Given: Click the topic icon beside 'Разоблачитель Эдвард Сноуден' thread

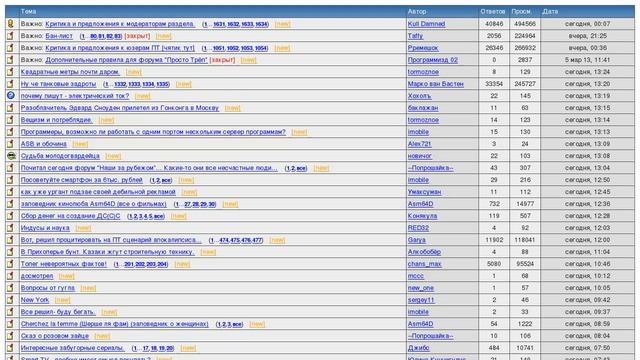Looking at the screenshot, I should click(x=11, y=108).
